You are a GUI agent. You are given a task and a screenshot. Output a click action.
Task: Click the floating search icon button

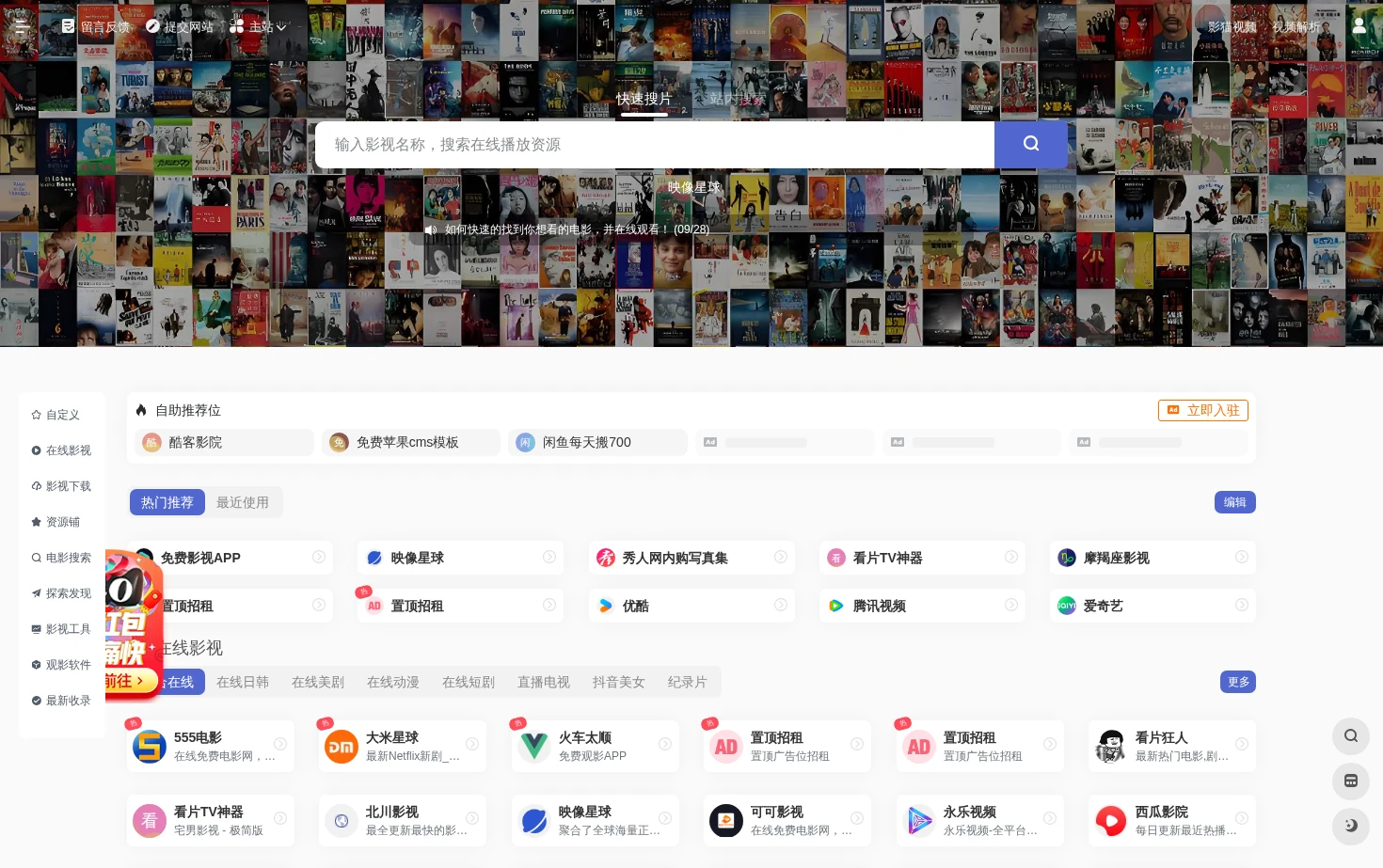click(1351, 735)
